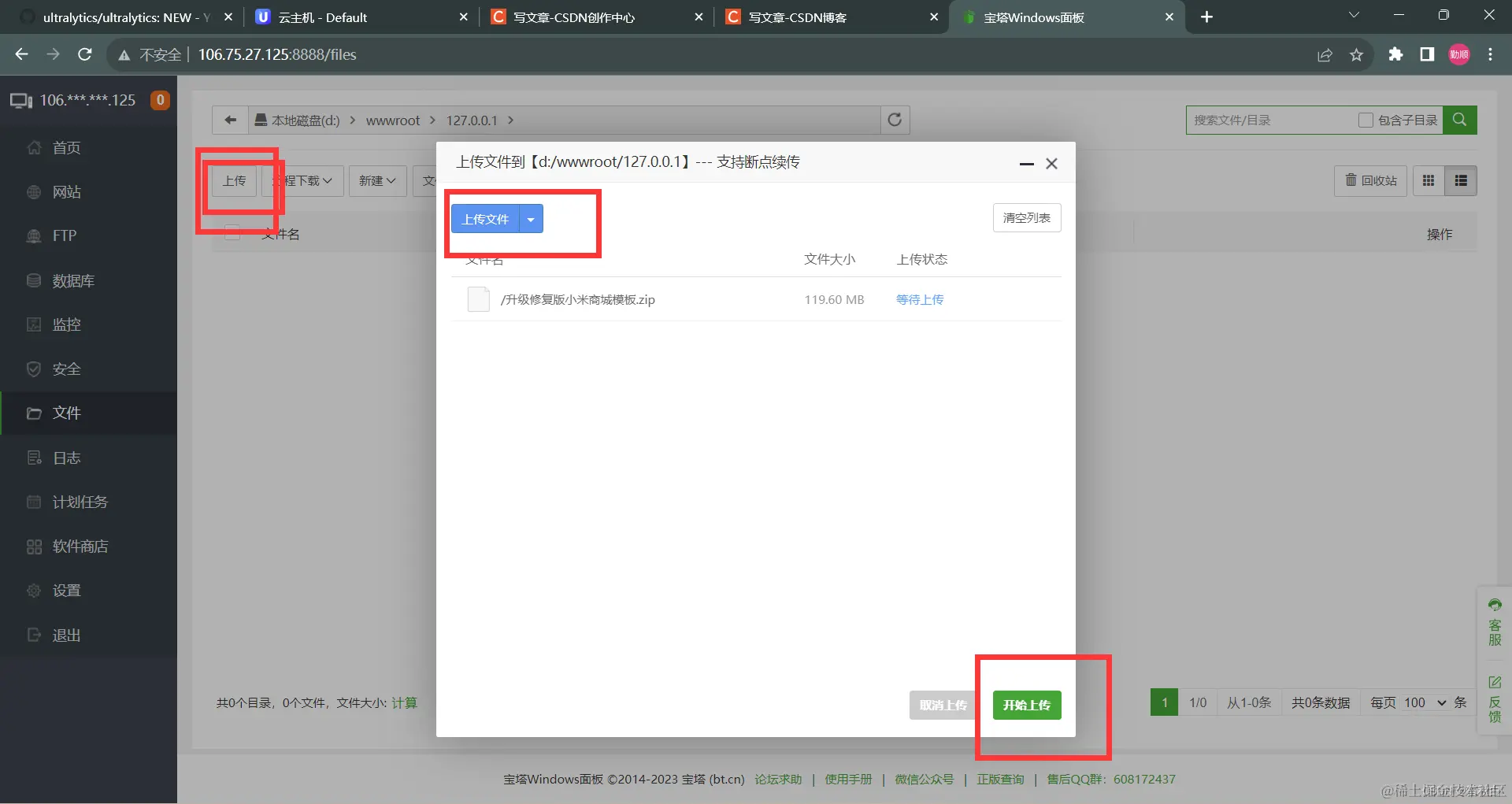Switch file listing to grid view

1429,180
